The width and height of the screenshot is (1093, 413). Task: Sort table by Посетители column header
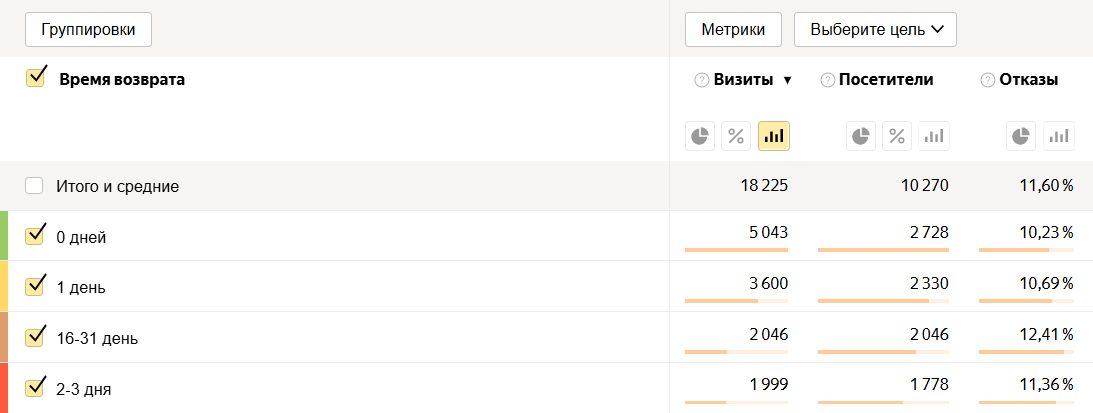886,80
